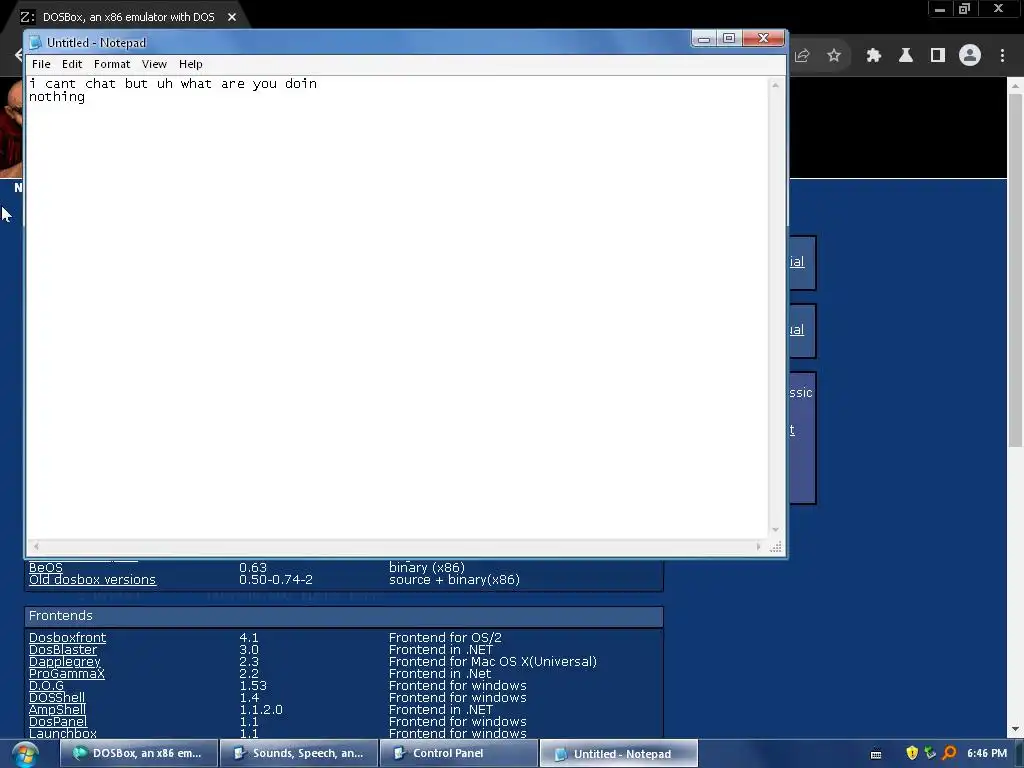Minimize the Notepad window
Screen dimensions: 1024x768
(703, 39)
